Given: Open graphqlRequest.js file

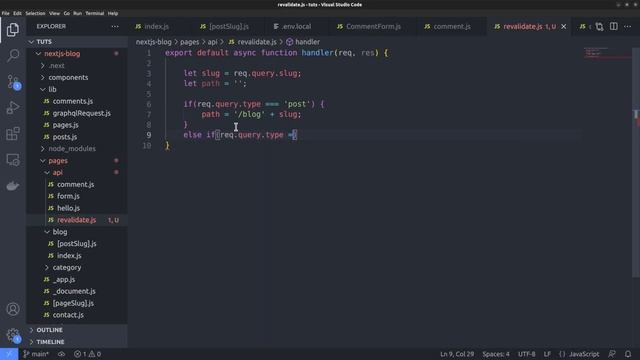Looking at the screenshot, I should pos(77,113).
